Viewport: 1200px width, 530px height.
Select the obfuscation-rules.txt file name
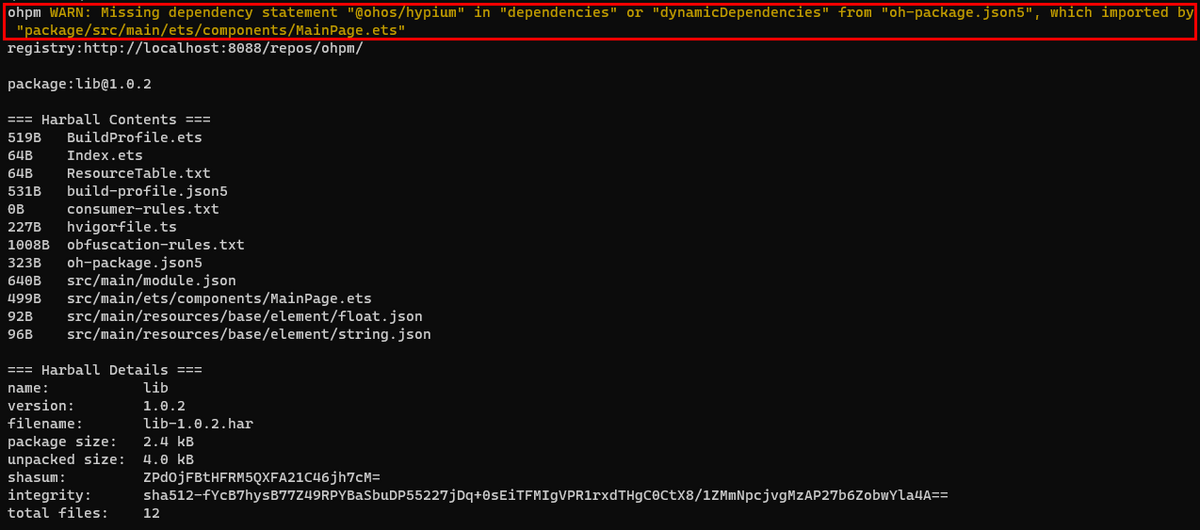[x=155, y=245]
